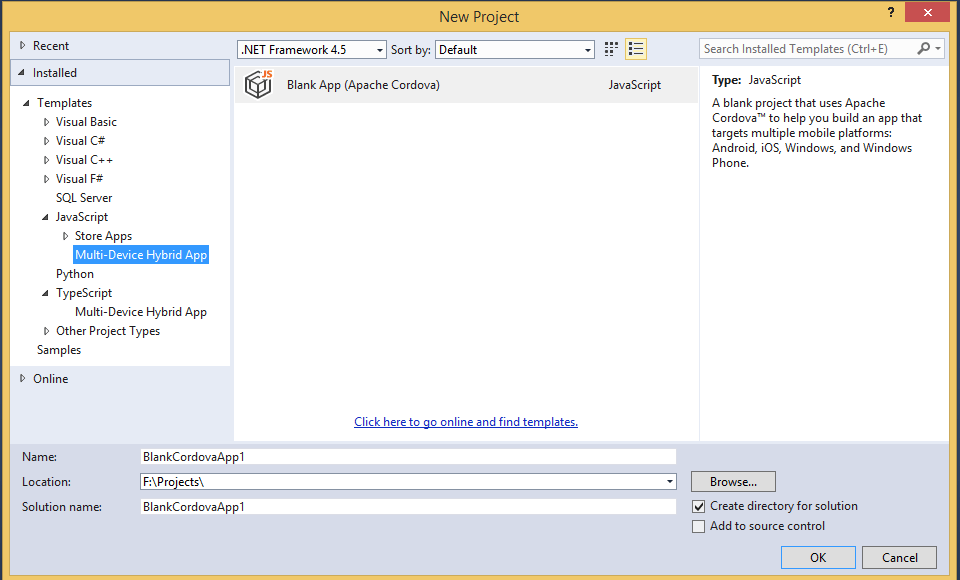Select Python in the templates tree

(x=75, y=273)
